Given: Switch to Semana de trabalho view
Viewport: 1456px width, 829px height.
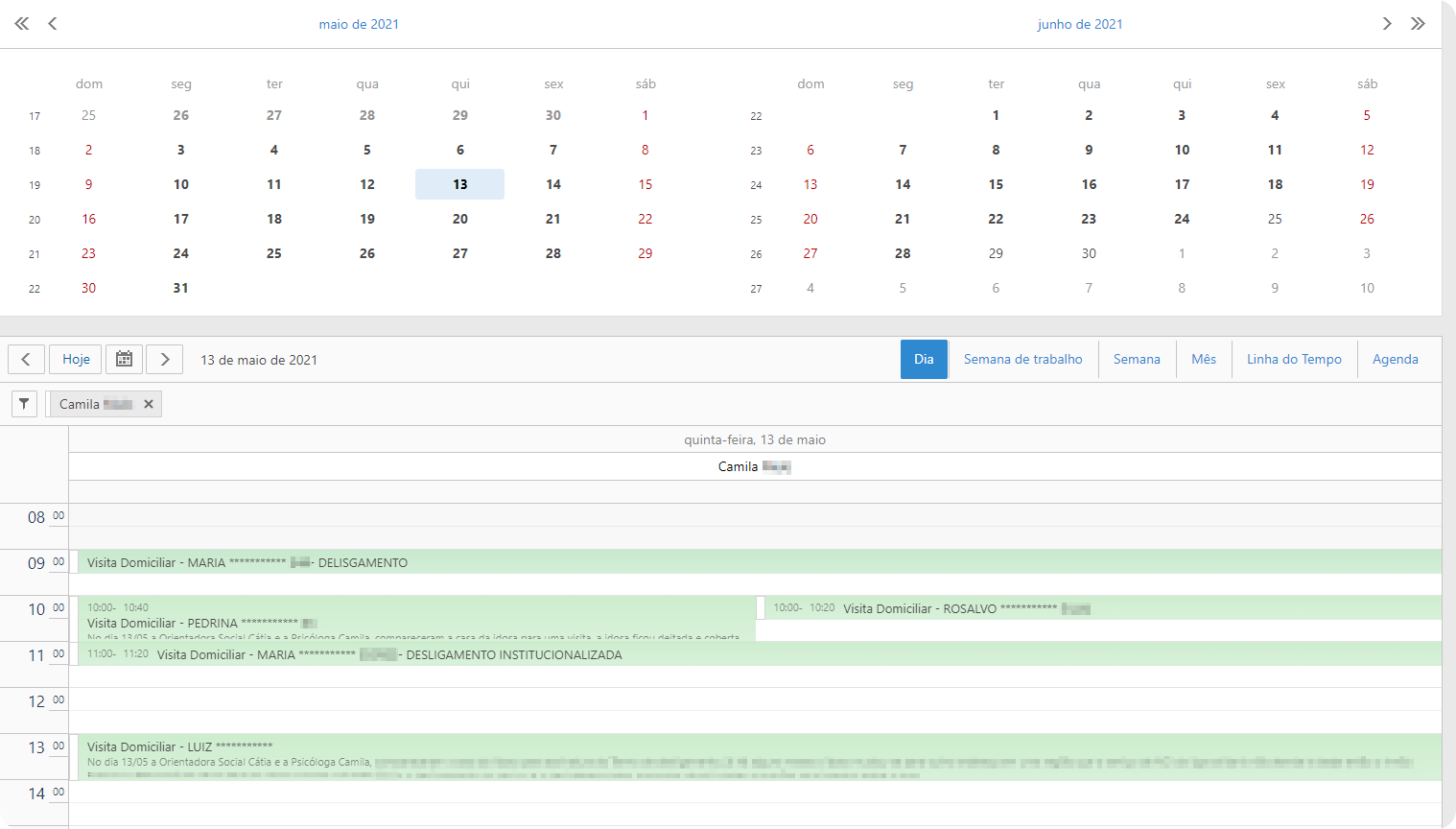Looking at the screenshot, I should (1022, 360).
